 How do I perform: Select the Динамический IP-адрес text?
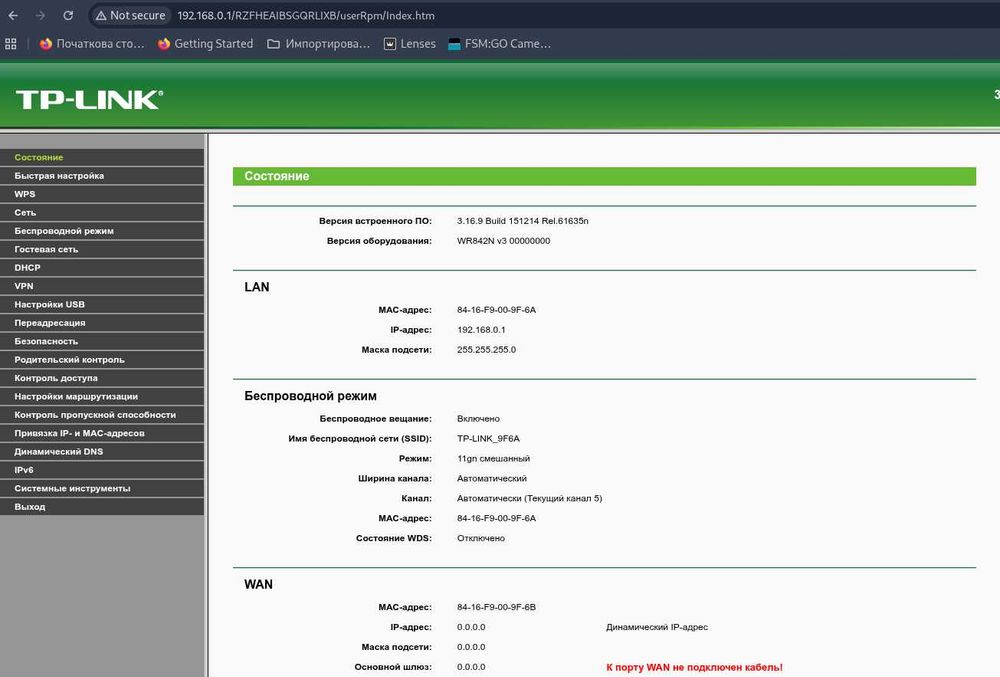pos(657,627)
